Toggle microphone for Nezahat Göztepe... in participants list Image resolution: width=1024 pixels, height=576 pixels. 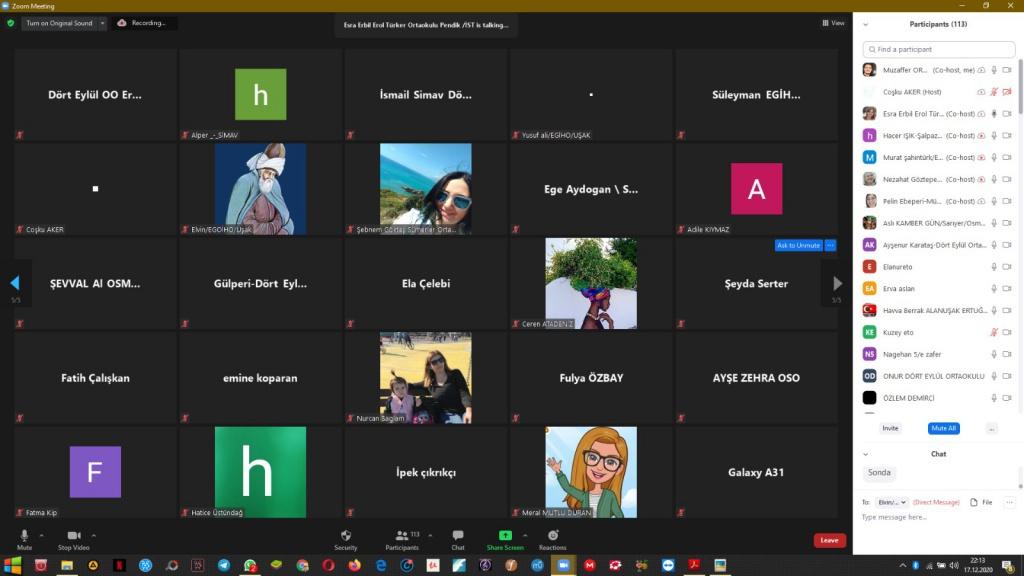point(994,180)
